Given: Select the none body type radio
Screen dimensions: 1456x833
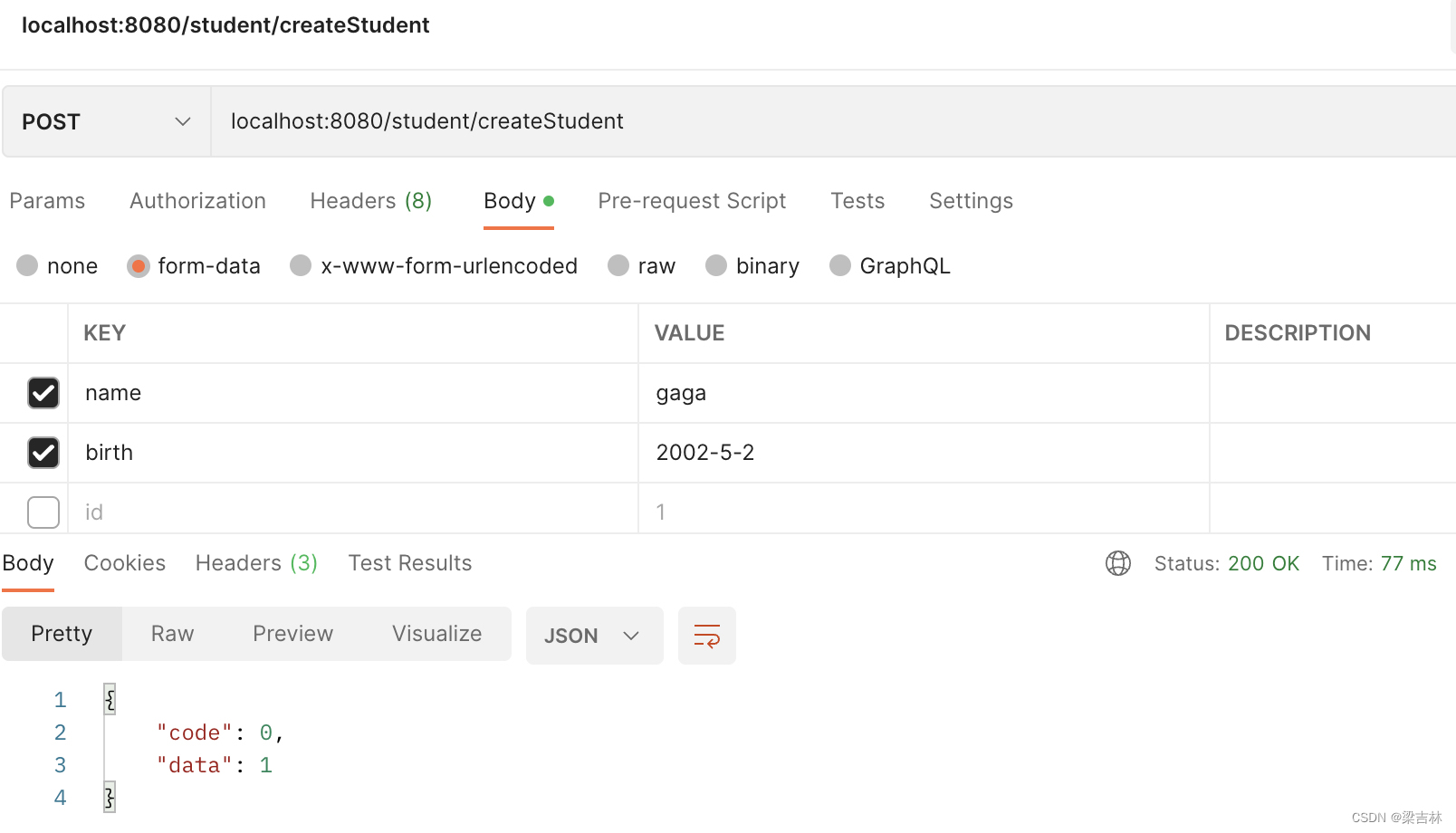Looking at the screenshot, I should point(27,265).
